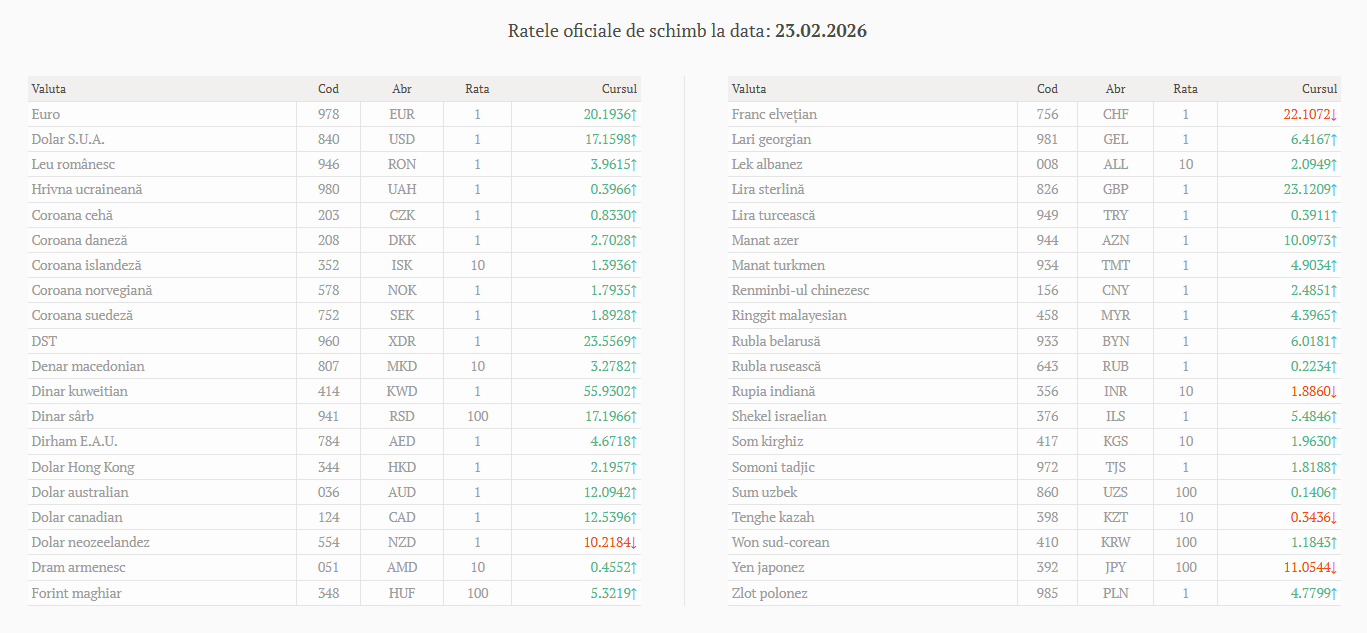
Task: Click the Cod header in left table
Action: tap(328, 89)
